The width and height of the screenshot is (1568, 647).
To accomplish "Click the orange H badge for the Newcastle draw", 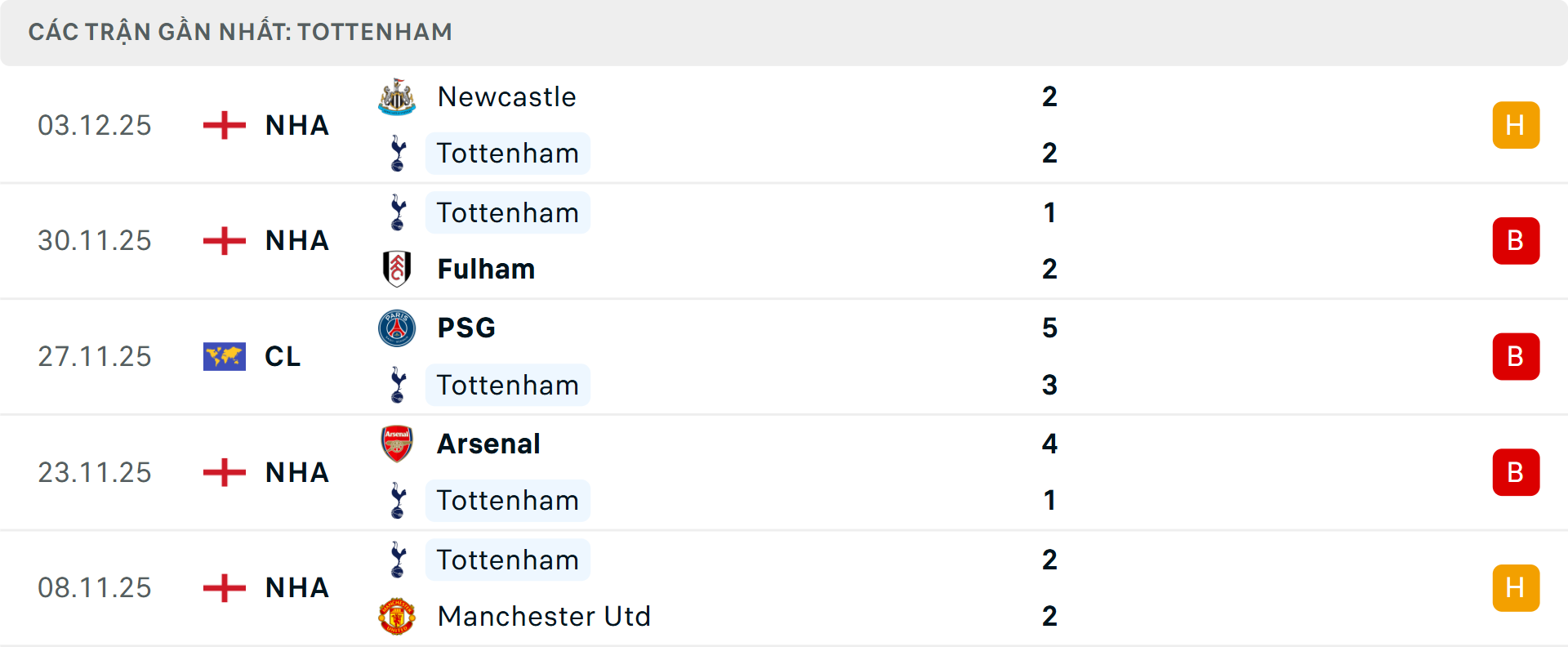I will [1516, 124].
